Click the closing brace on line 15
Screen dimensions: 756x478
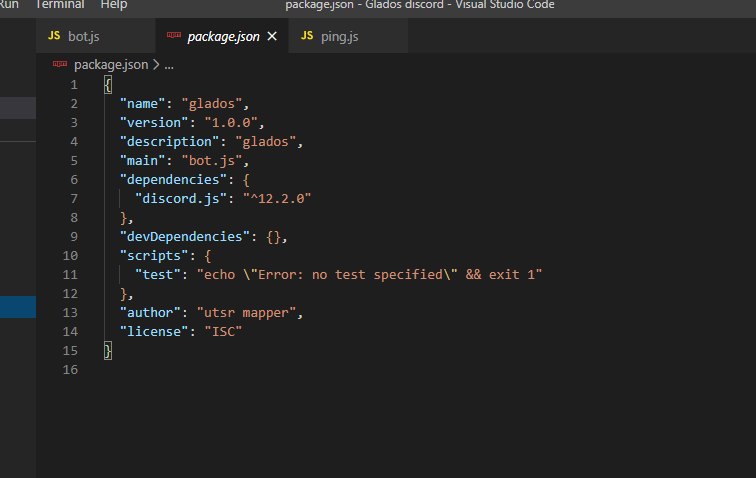(108, 351)
